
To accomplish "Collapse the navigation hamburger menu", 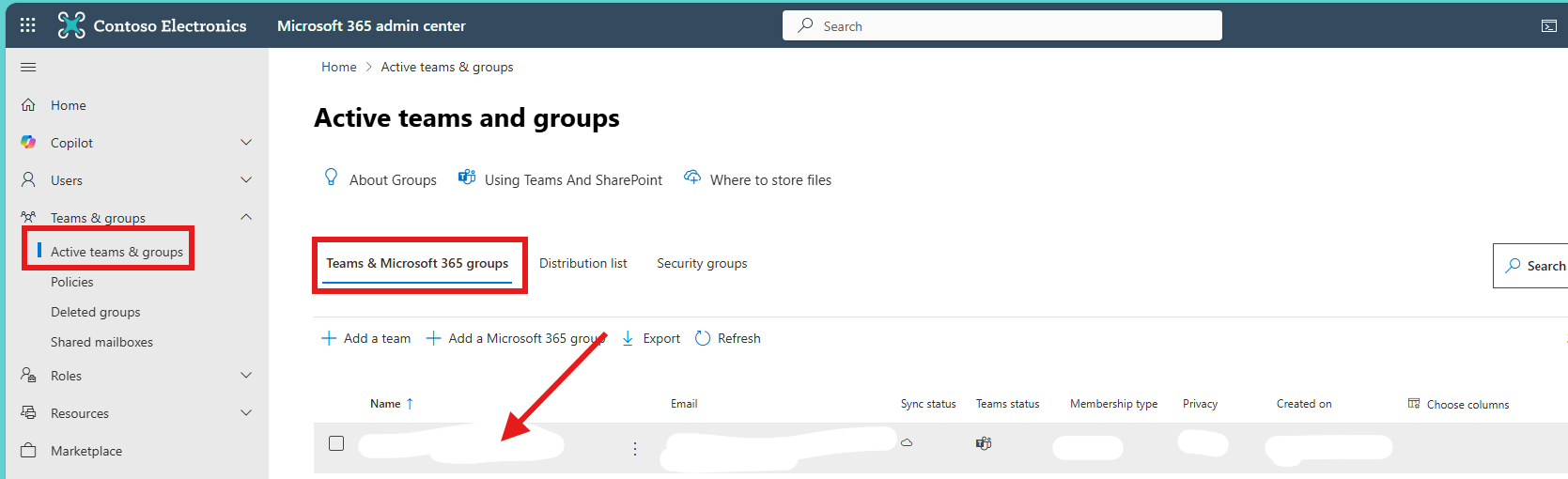I will (x=28, y=67).
